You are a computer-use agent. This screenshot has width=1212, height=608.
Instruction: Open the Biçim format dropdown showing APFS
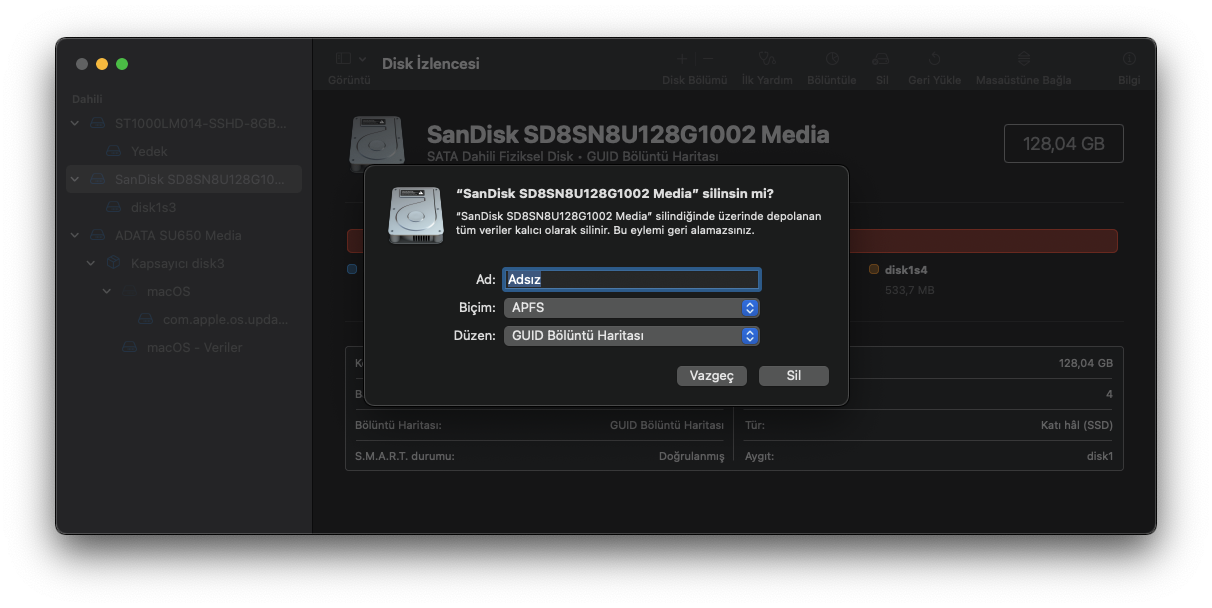pos(632,308)
